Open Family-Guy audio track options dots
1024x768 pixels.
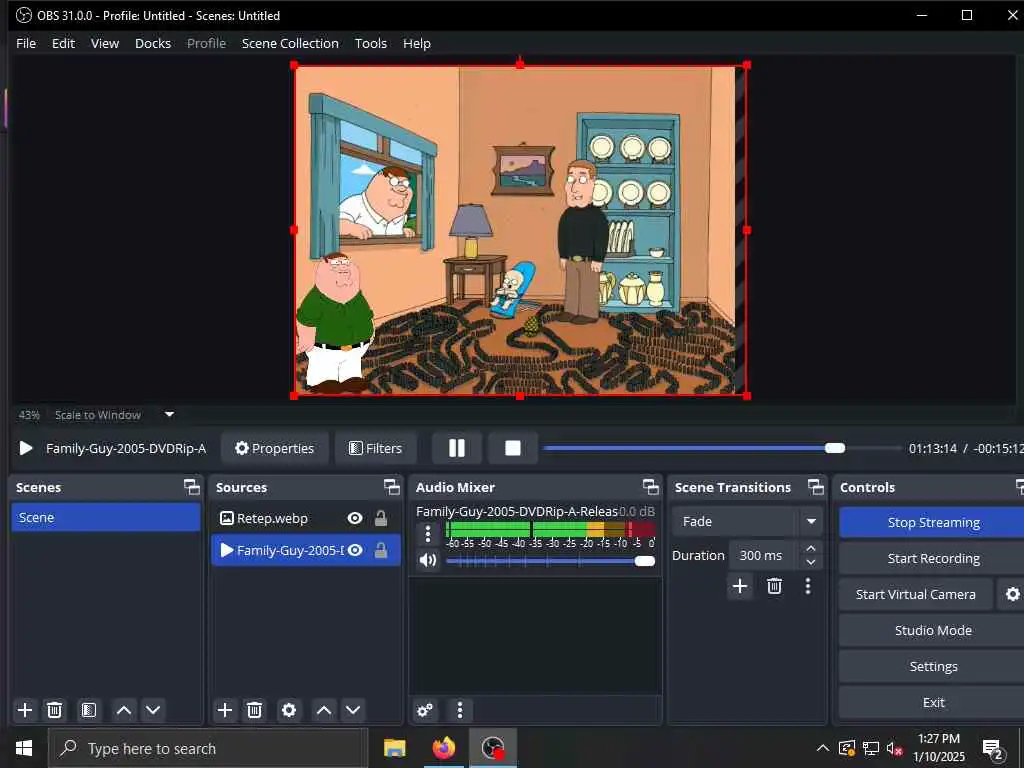tap(428, 534)
